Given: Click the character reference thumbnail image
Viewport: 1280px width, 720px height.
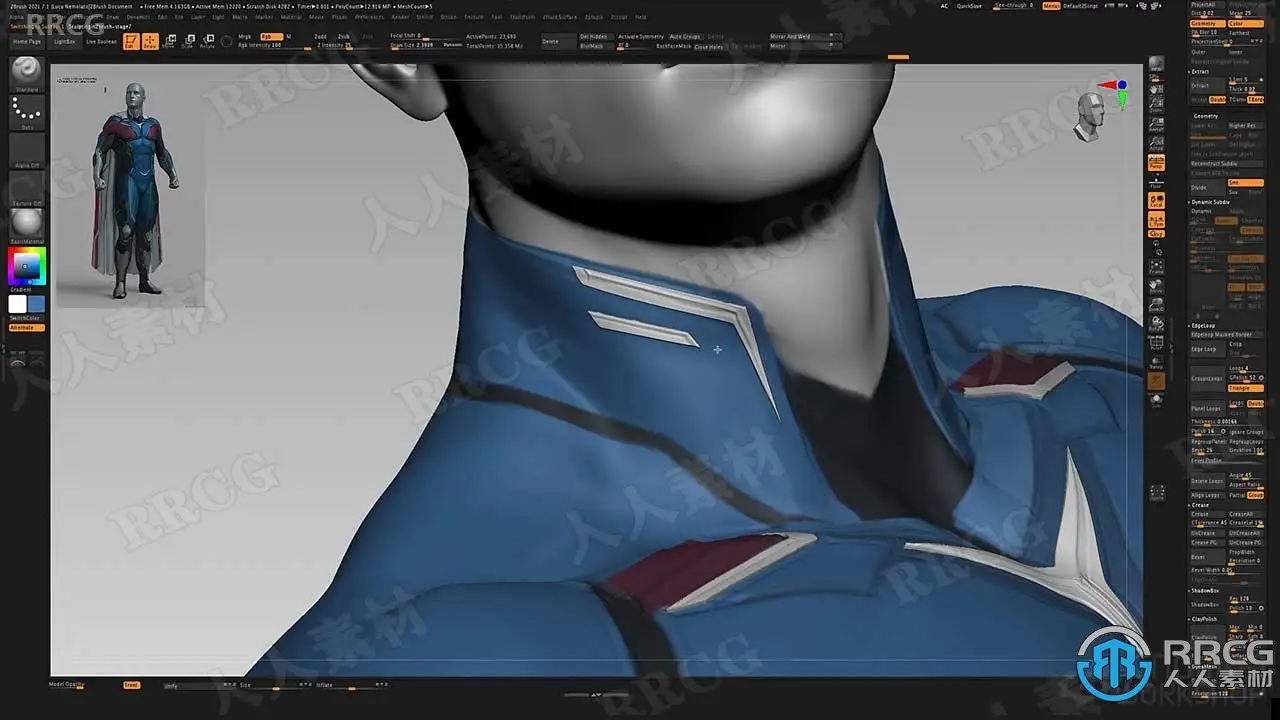Looking at the screenshot, I should click(130, 190).
